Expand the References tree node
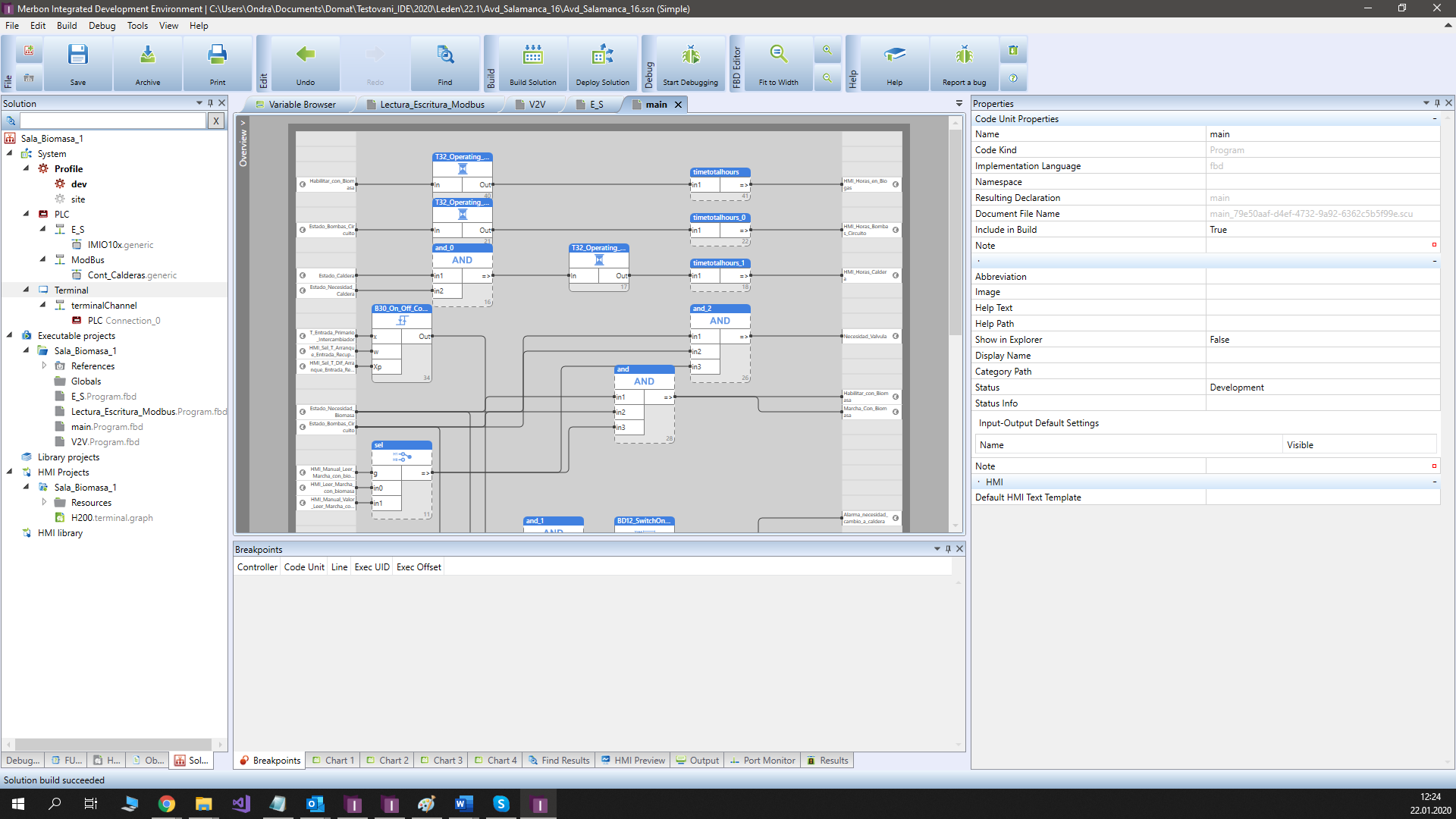The width and height of the screenshot is (1456, 819). (x=43, y=366)
